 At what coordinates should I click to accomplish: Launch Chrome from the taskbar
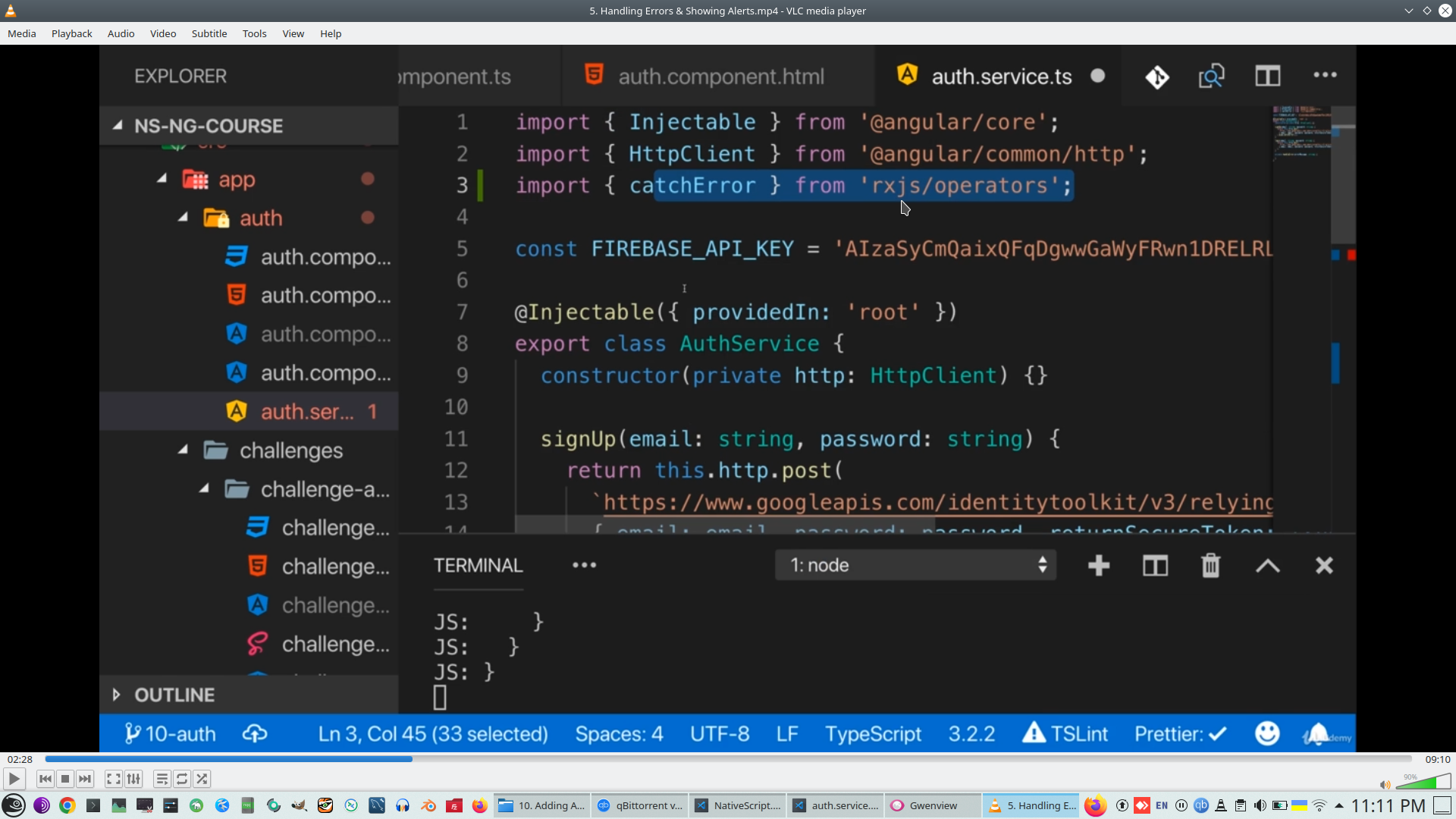(x=67, y=805)
